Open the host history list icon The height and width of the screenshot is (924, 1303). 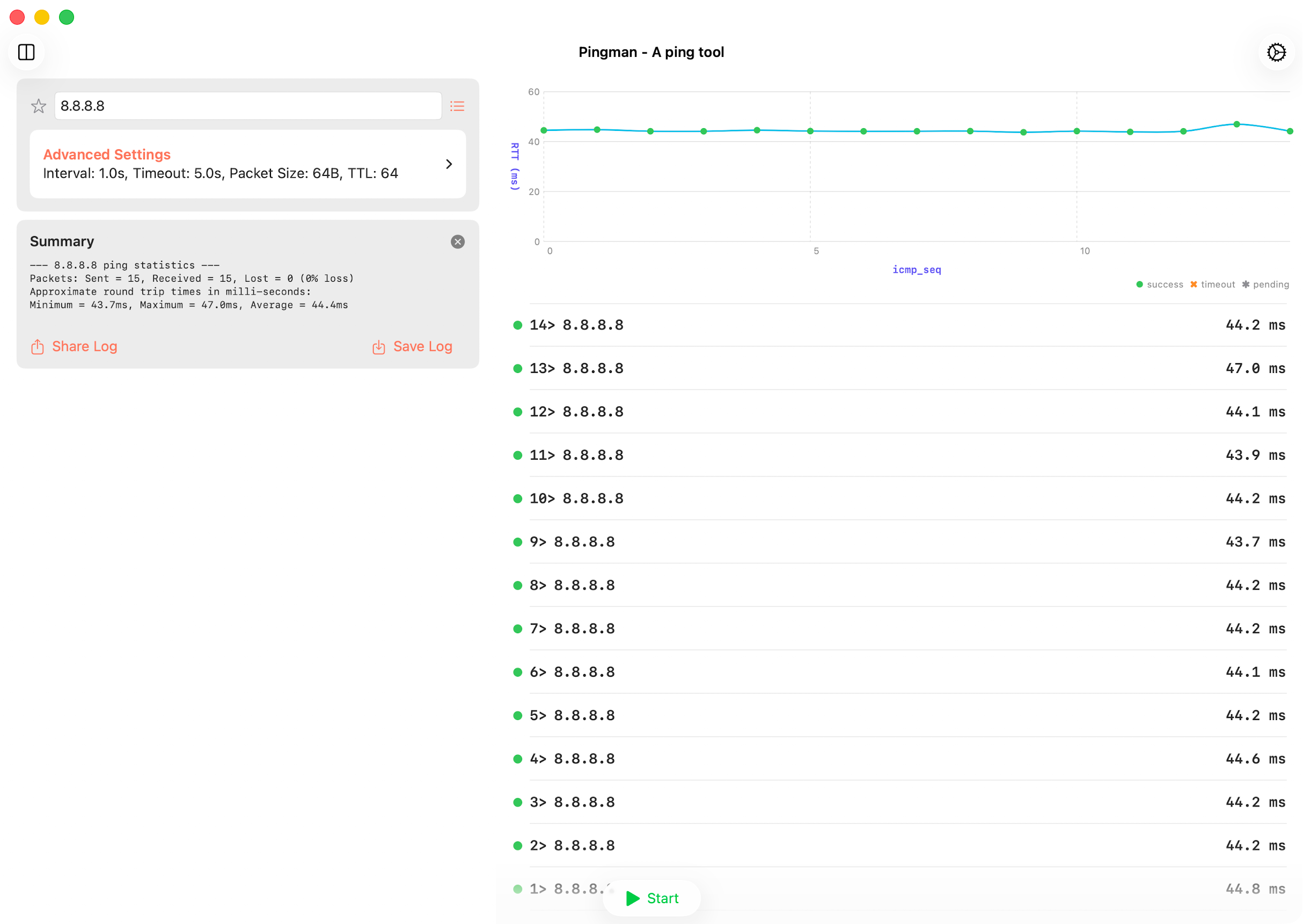point(457,106)
